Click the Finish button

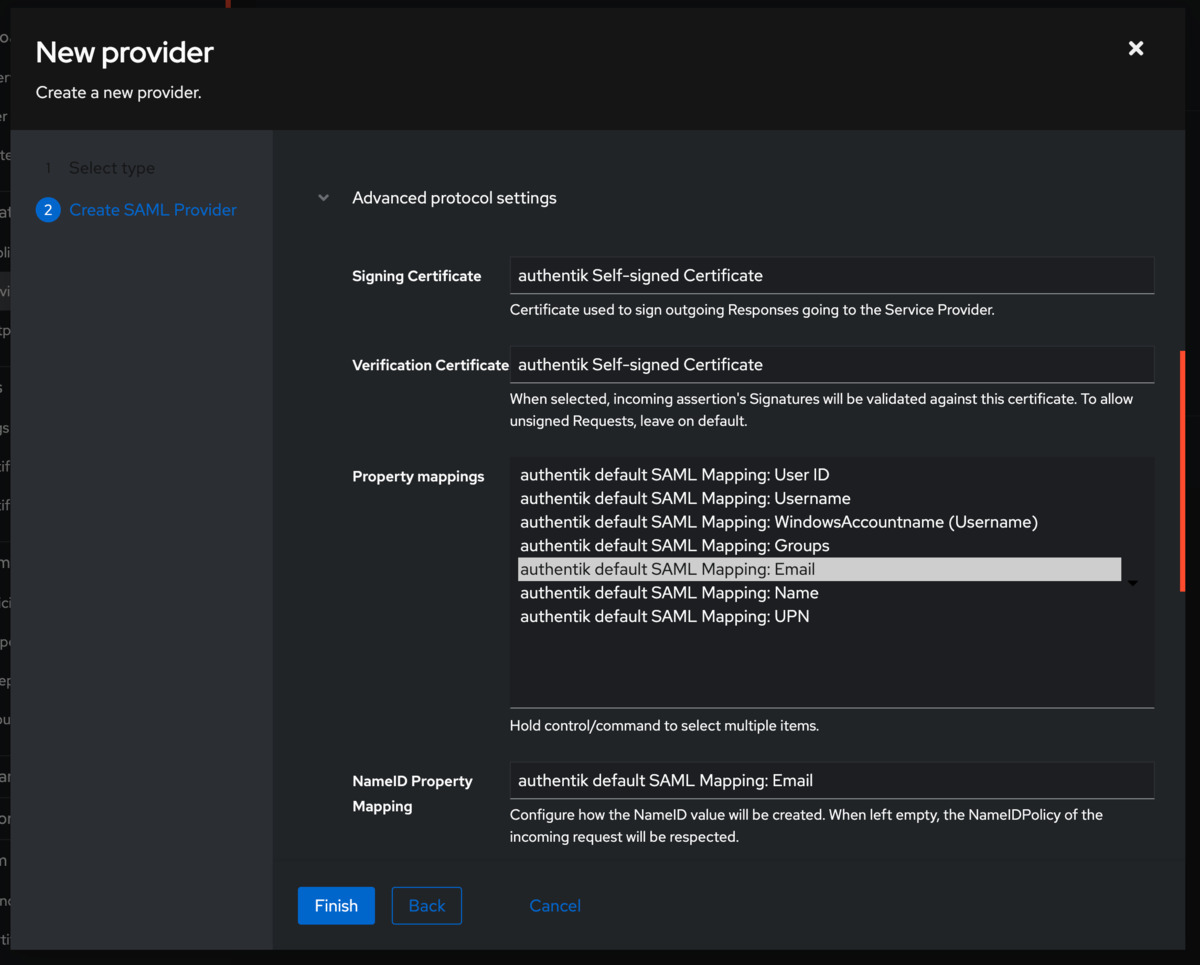336,905
